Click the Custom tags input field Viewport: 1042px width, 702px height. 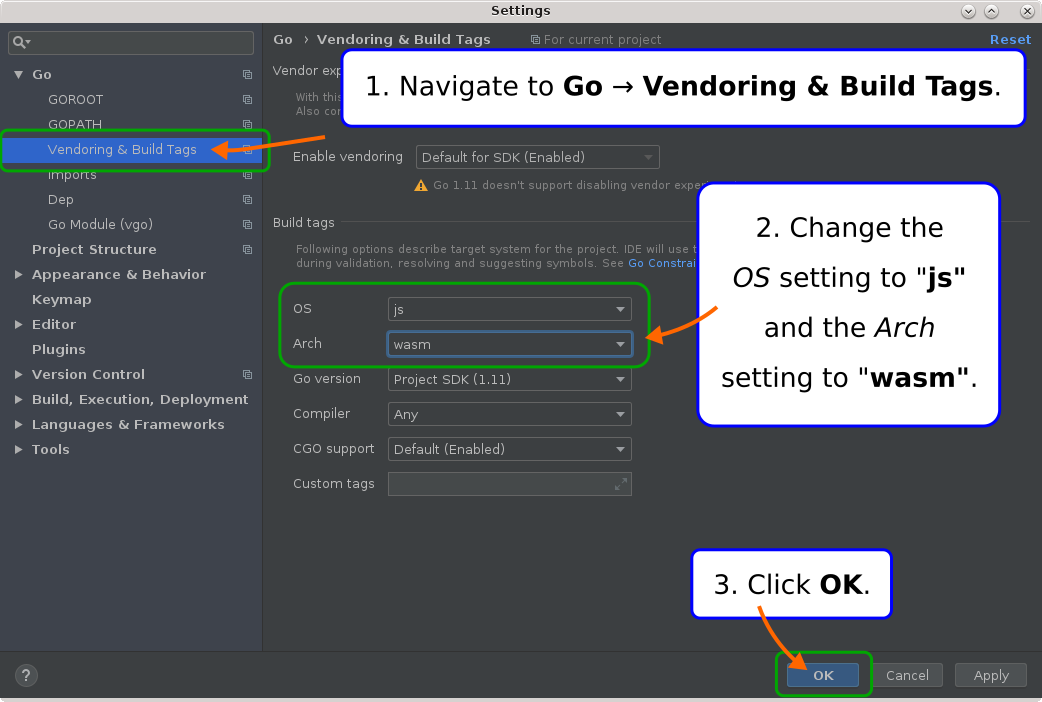click(x=509, y=484)
